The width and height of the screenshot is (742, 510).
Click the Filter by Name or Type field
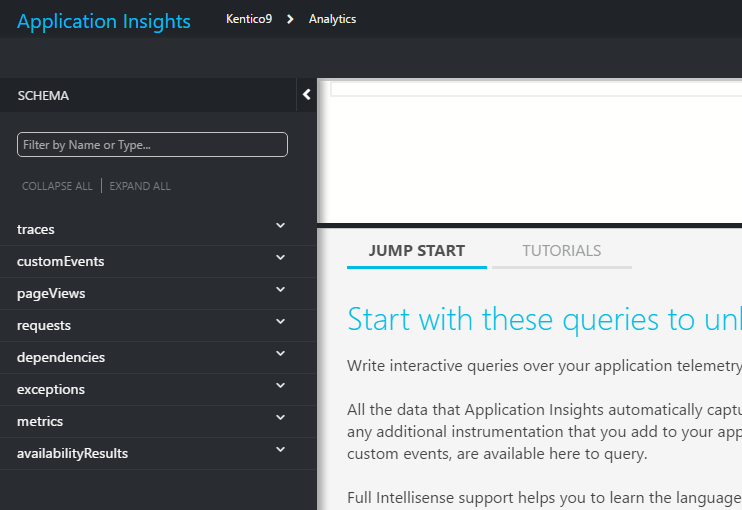[x=152, y=145]
